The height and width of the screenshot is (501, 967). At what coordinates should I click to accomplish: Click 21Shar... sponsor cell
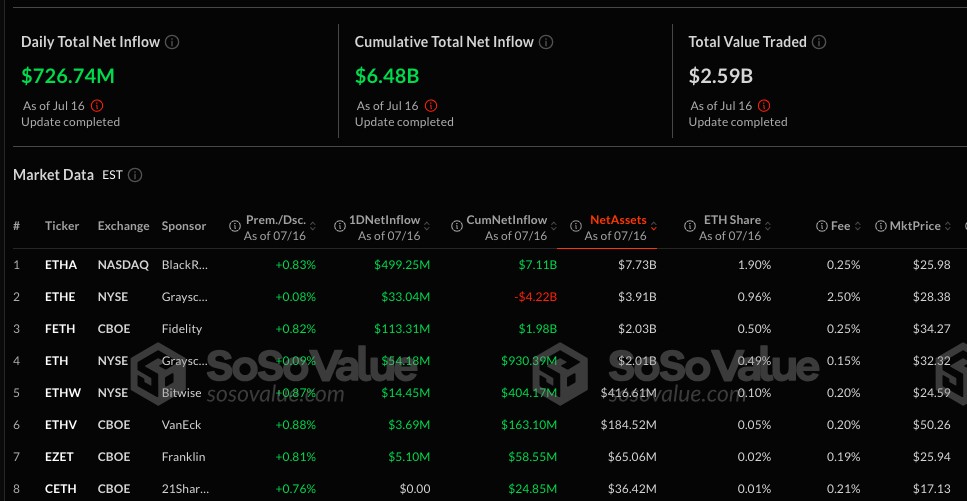[x=185, y=489]
